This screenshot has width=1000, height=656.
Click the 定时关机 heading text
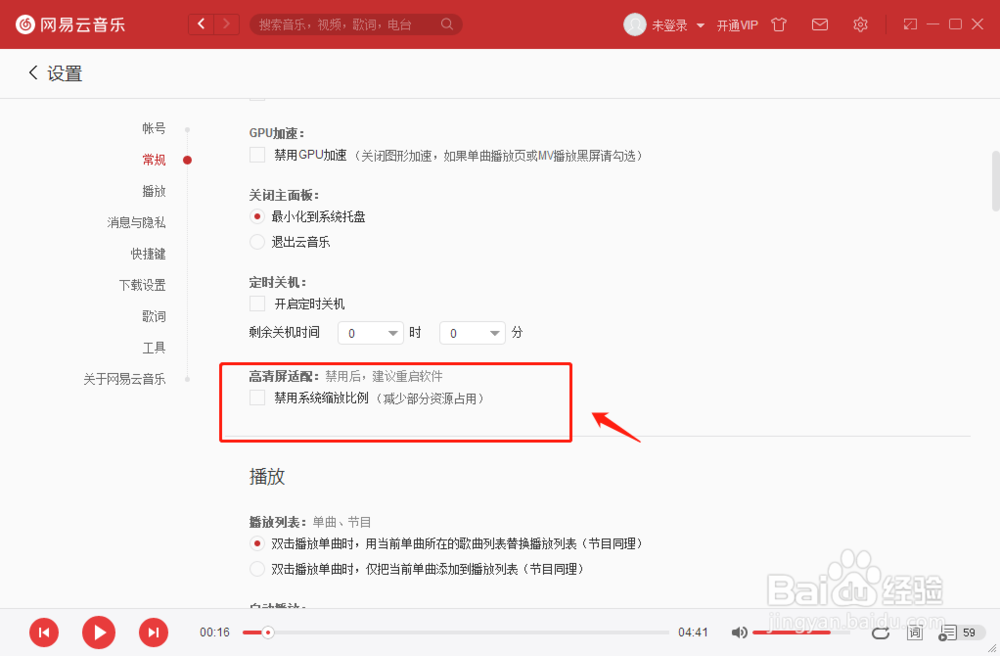[x=277, y=282]
